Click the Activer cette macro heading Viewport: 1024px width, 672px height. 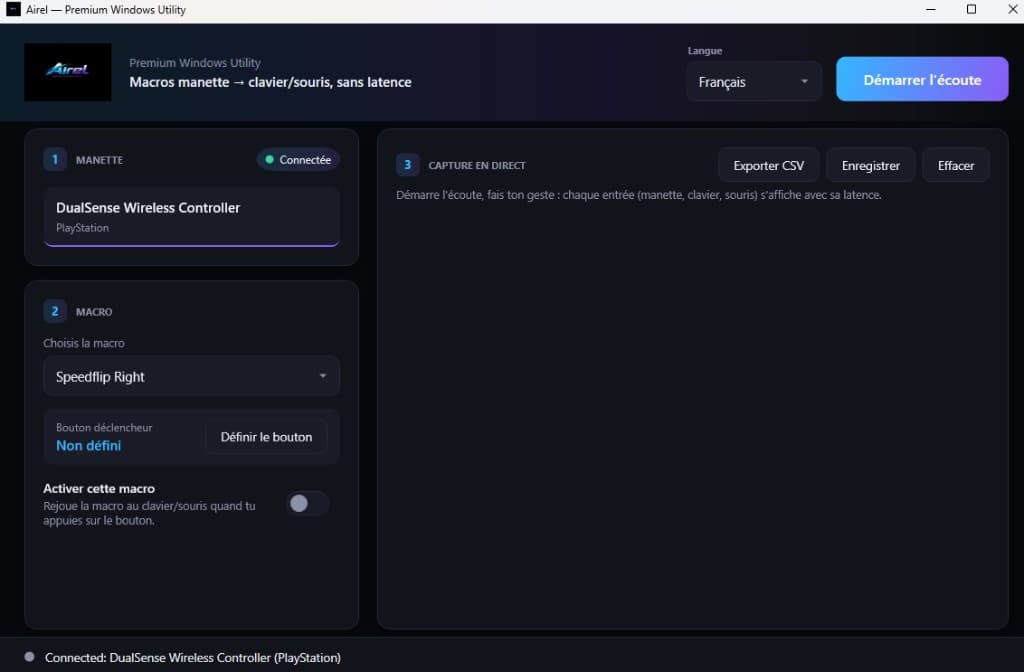coord(99,488)
